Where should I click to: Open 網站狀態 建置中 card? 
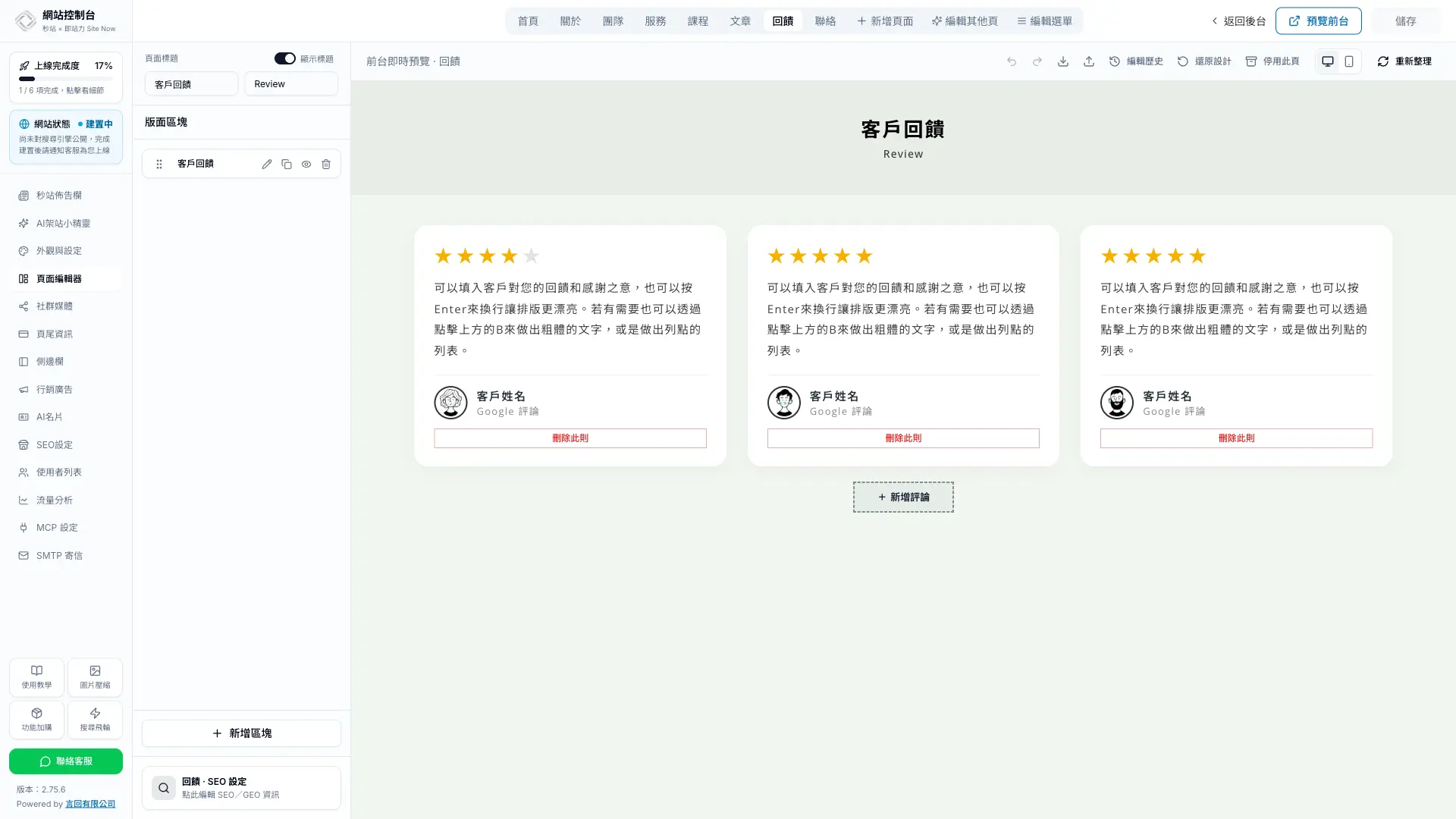click(66, 137)
